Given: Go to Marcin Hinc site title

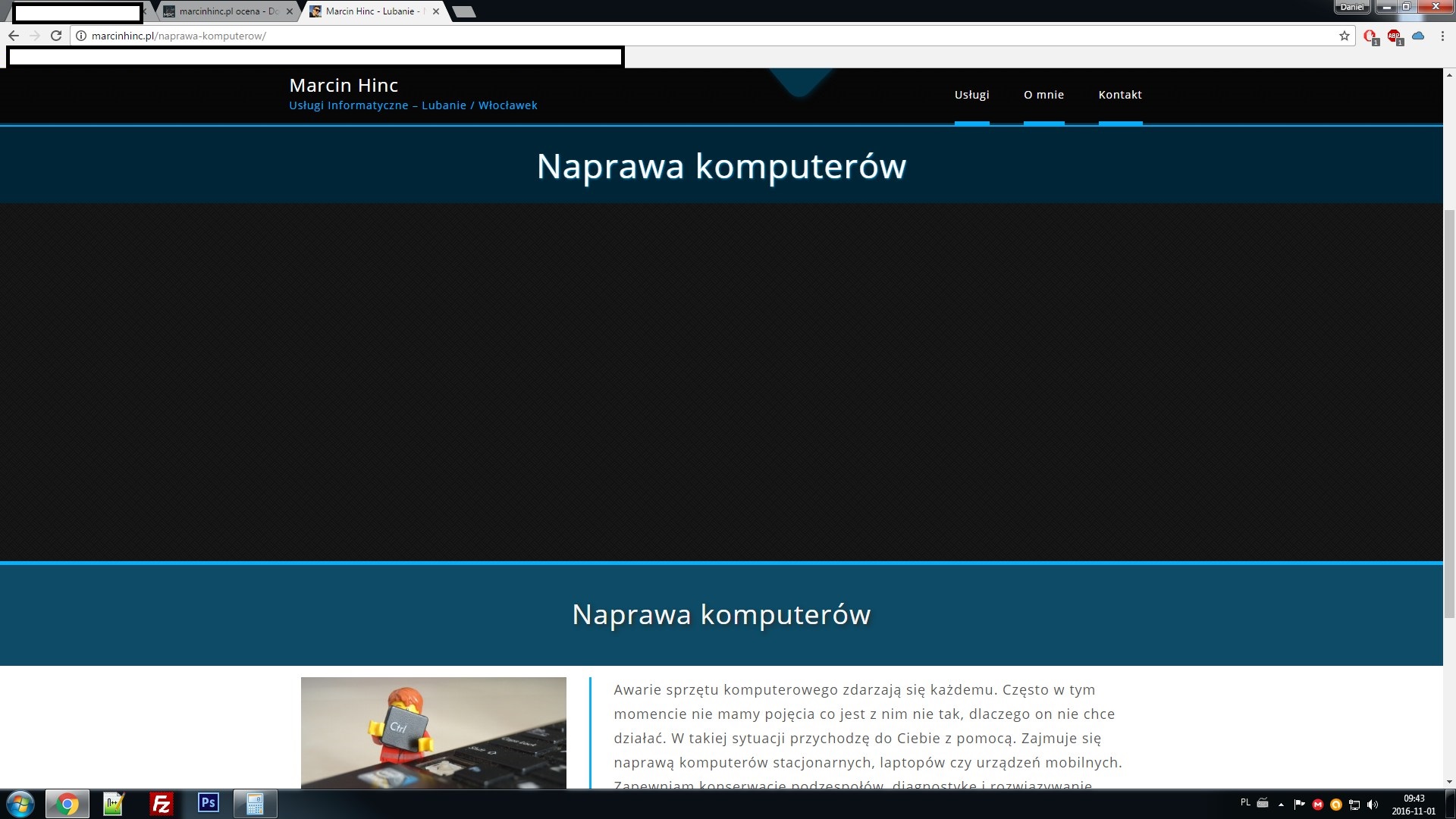Looking at the screenshot, I should (x=344, y=85).
